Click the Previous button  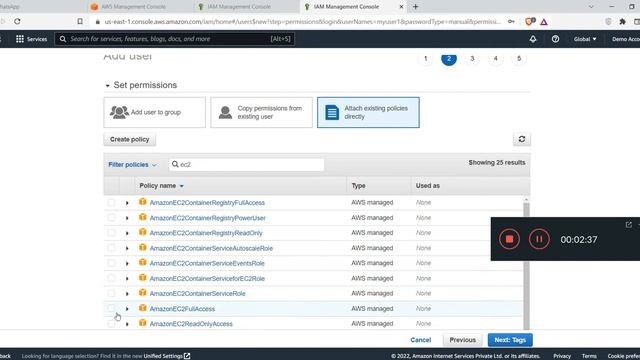462,340
